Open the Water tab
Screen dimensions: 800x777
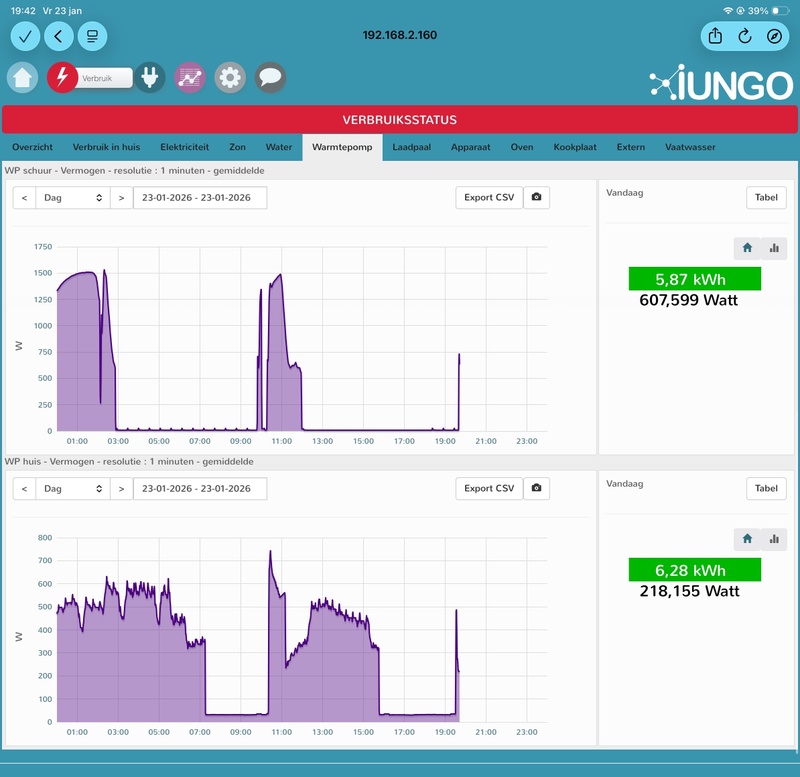[x=279, y=147]
